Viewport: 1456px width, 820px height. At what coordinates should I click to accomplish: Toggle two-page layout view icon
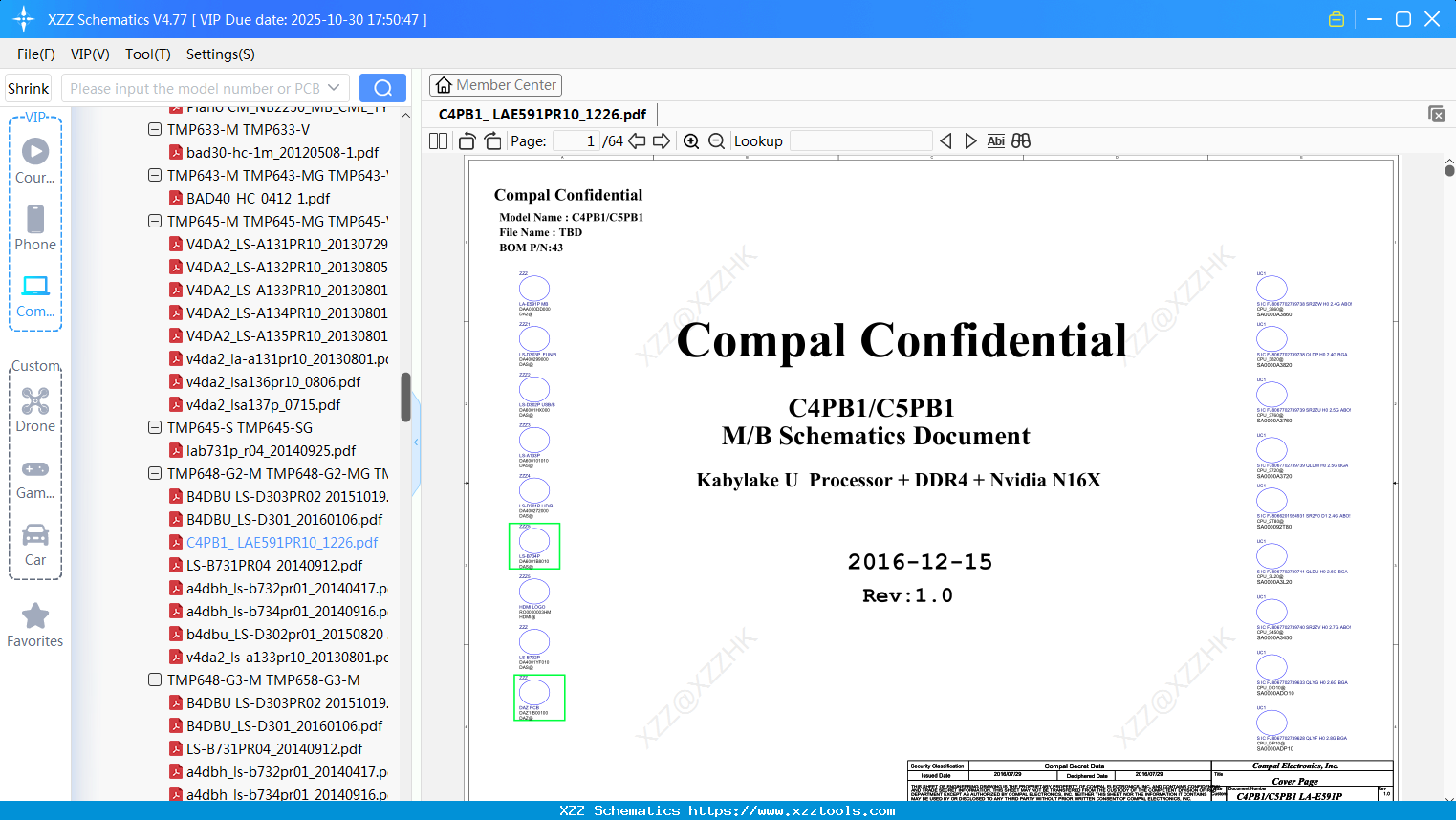(x=438, y=141)
